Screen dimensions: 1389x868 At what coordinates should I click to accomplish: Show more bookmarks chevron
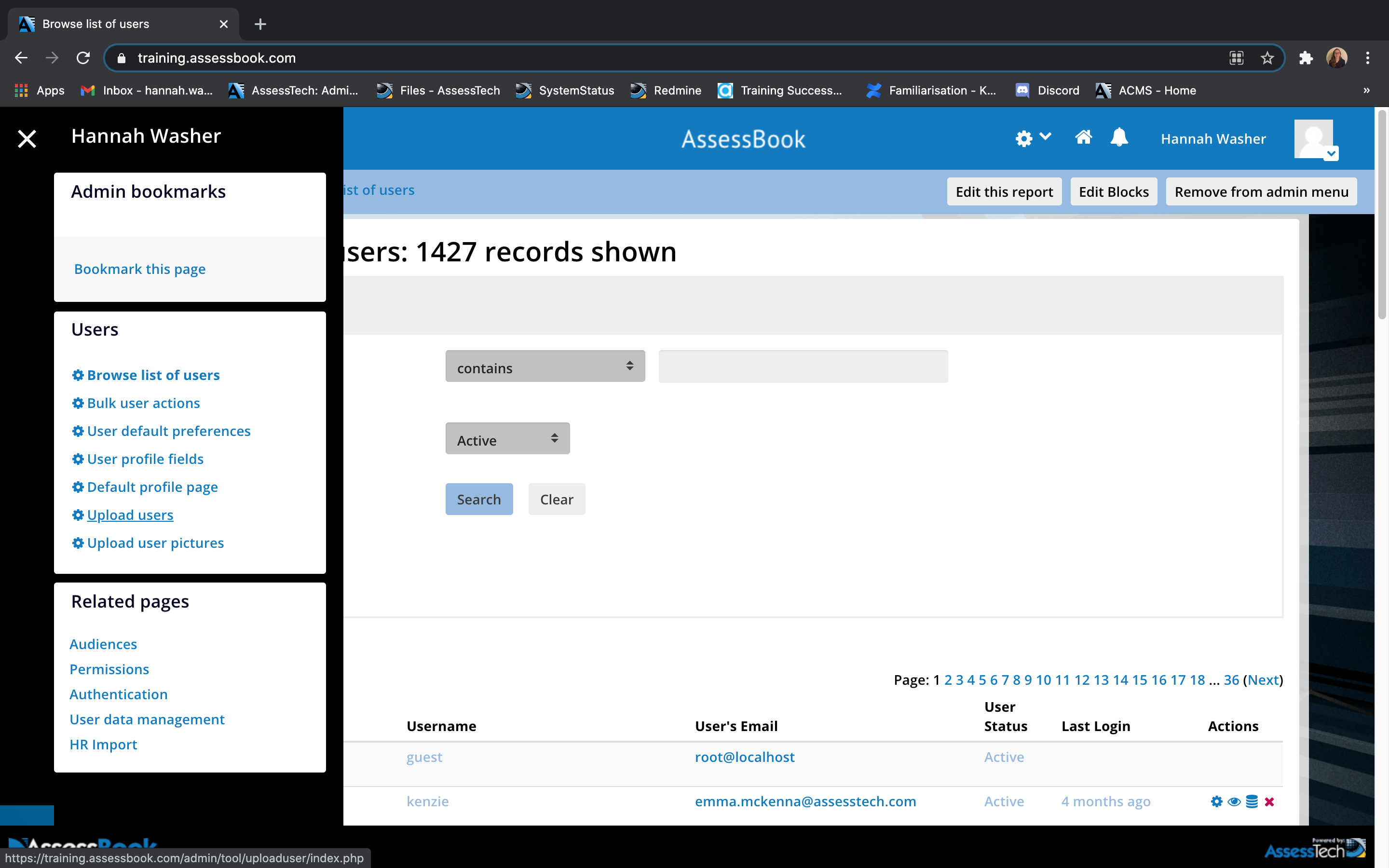[1367, 90]
